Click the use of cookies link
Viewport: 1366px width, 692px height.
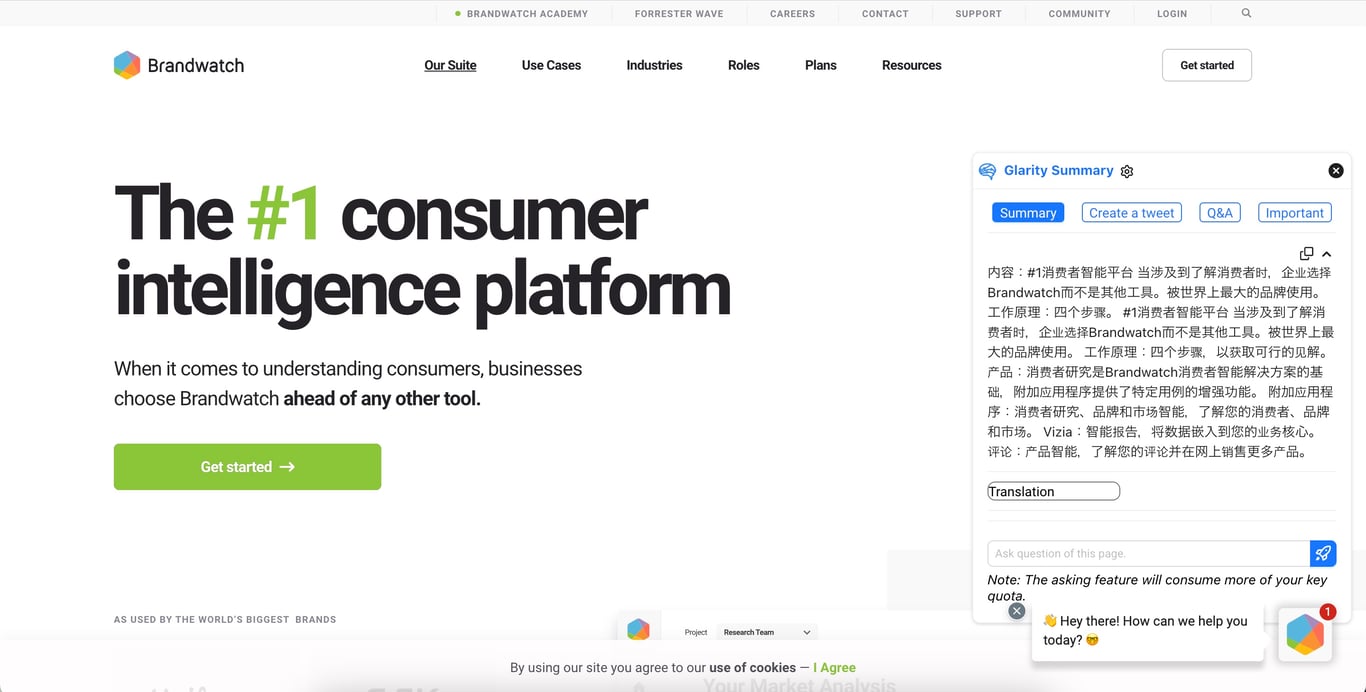pyautogui.click(x=752, y=667)
